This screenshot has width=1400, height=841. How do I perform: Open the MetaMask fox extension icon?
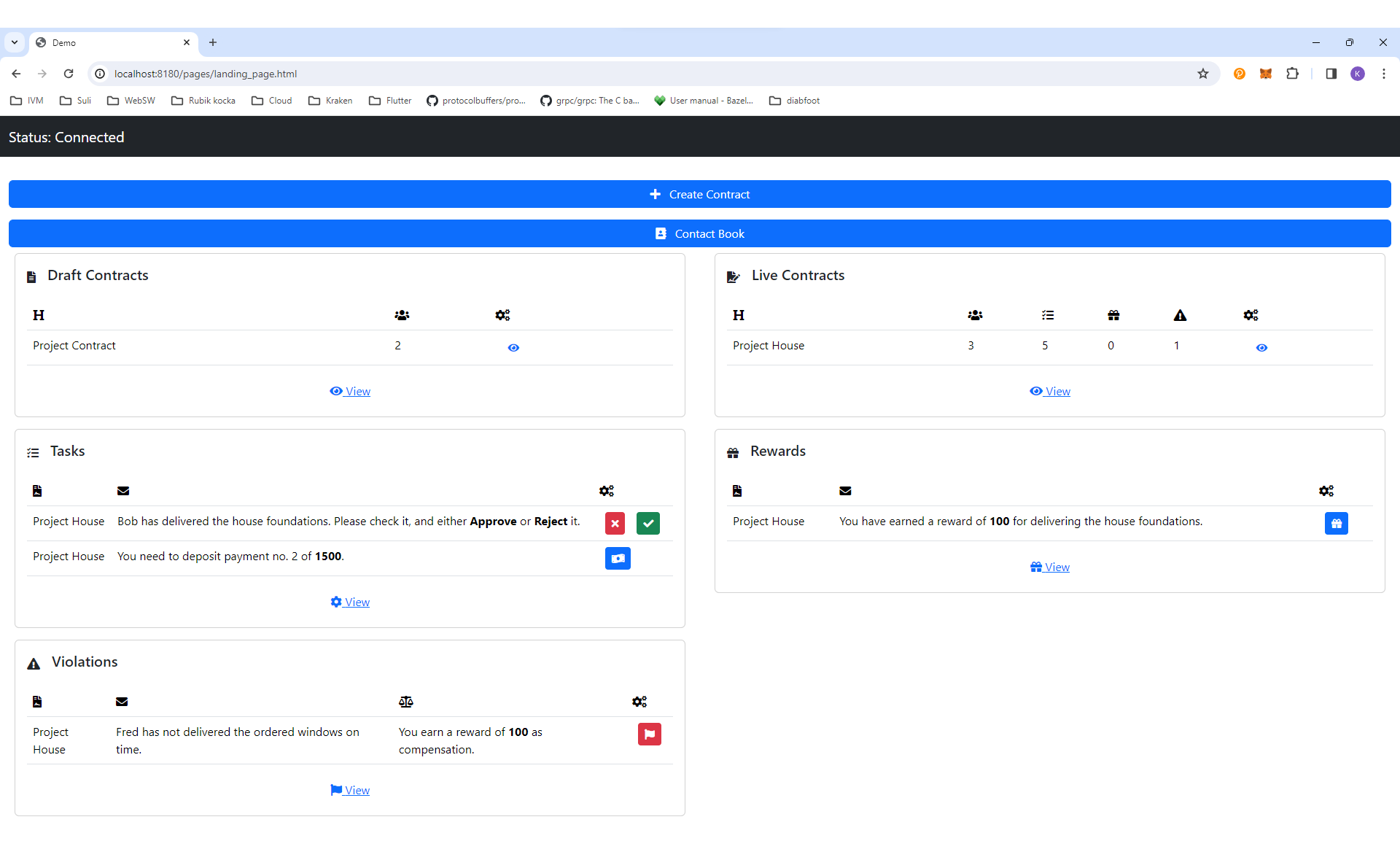coord(1266,74)
